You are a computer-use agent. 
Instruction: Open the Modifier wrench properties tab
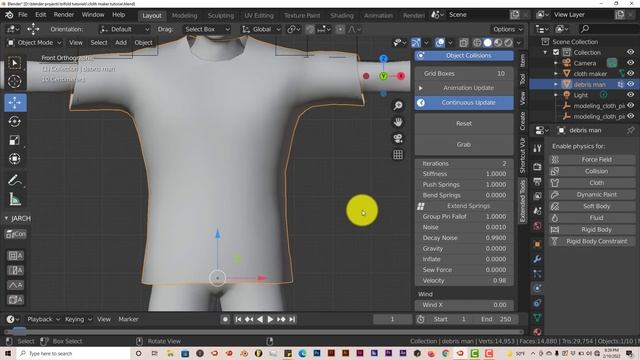(x=537, y=259)
